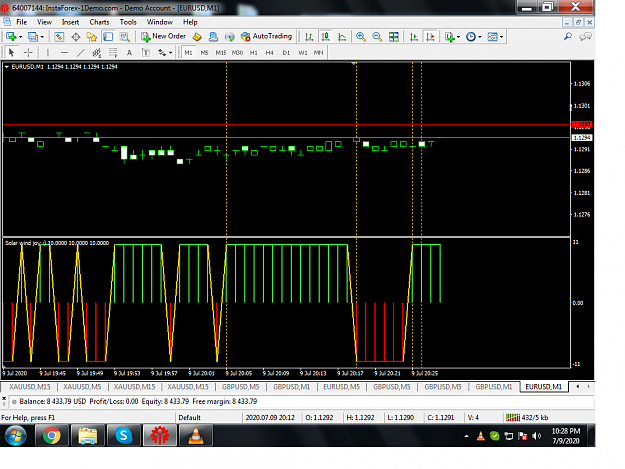The image size is (625, 469).
Task: Open the chat bubbles icon
Action: click(585, 37)
